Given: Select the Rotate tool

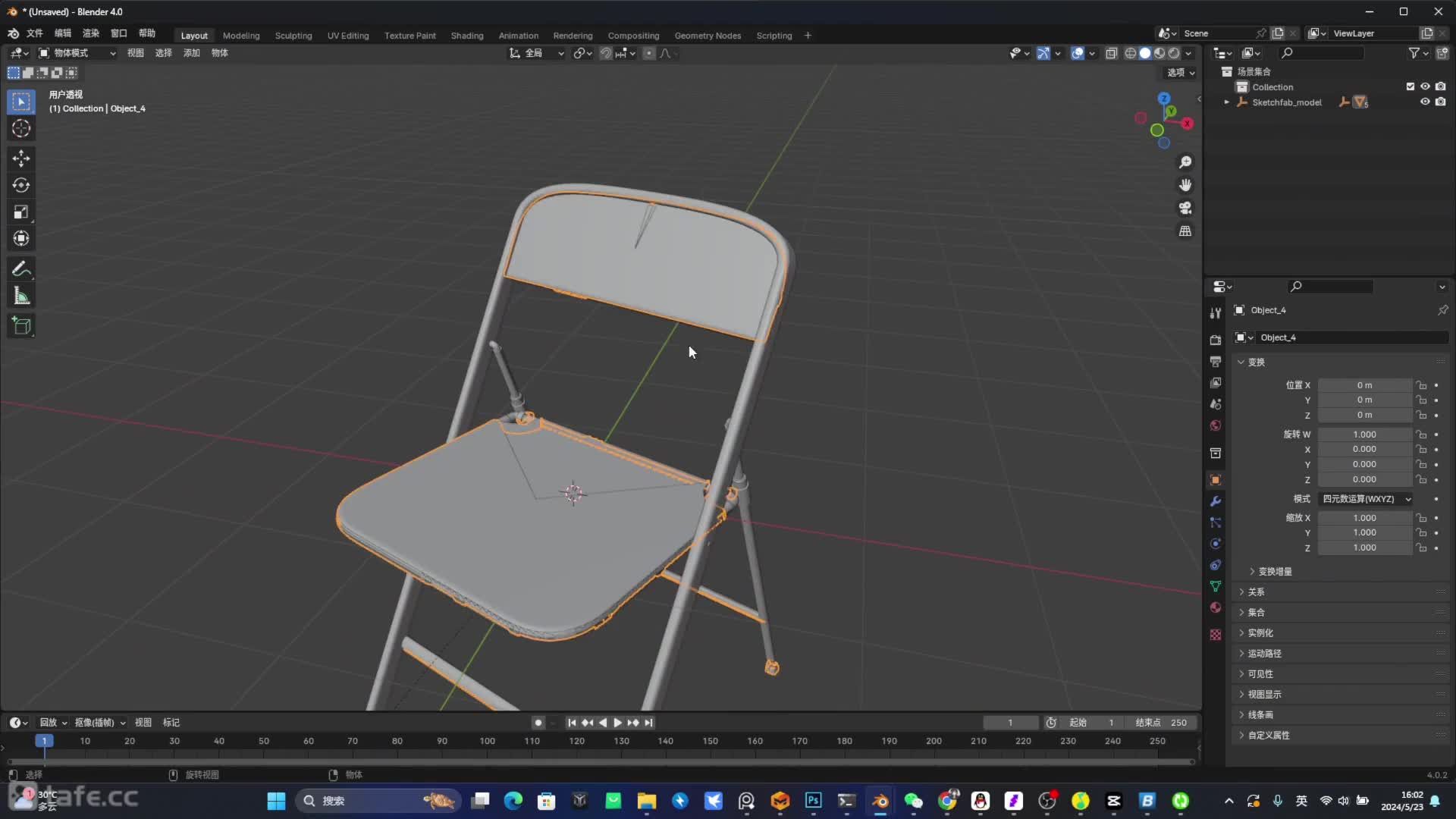Looking at the screenshot, I should 21,185.
